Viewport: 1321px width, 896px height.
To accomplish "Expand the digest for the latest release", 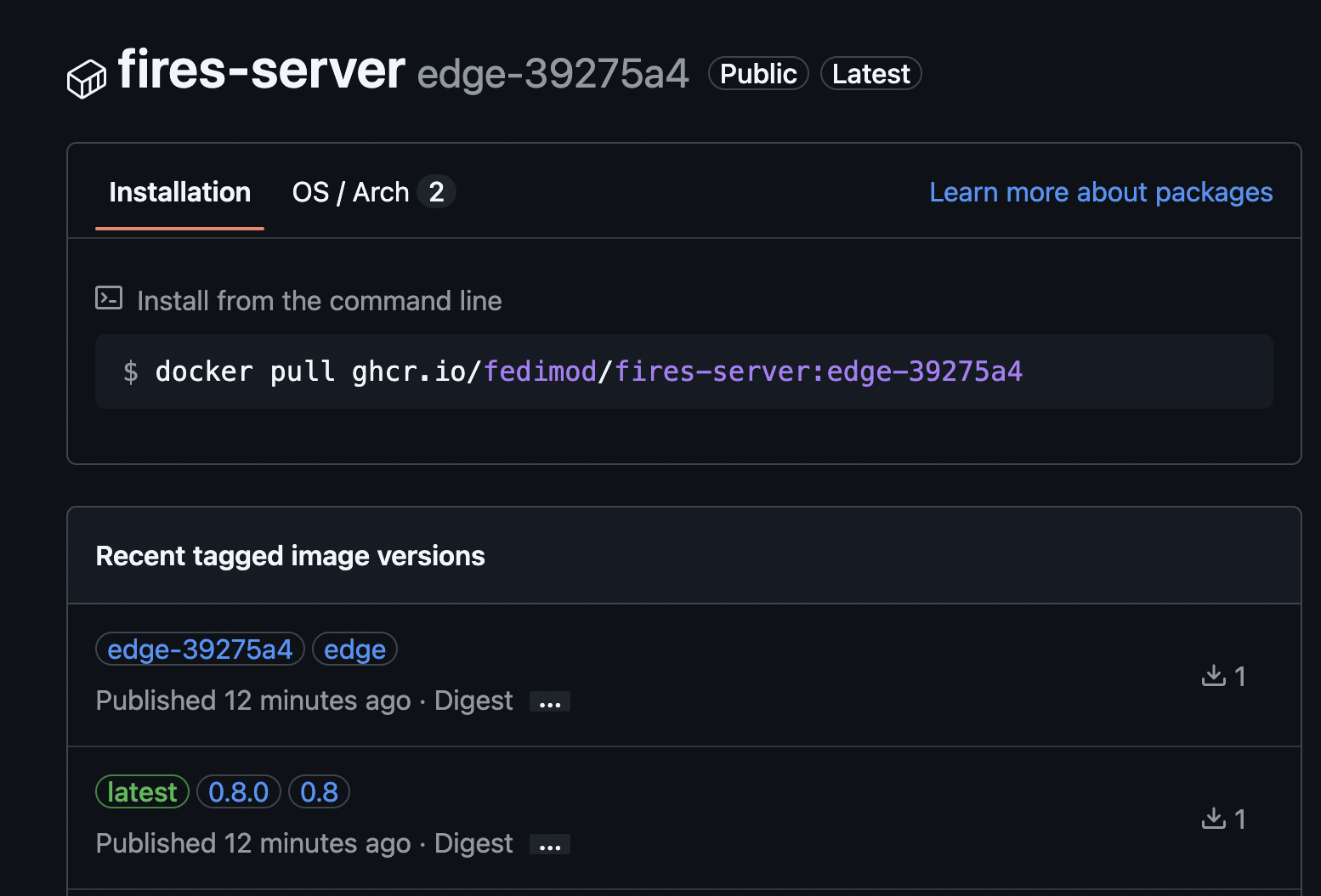I will coord(549,844).
